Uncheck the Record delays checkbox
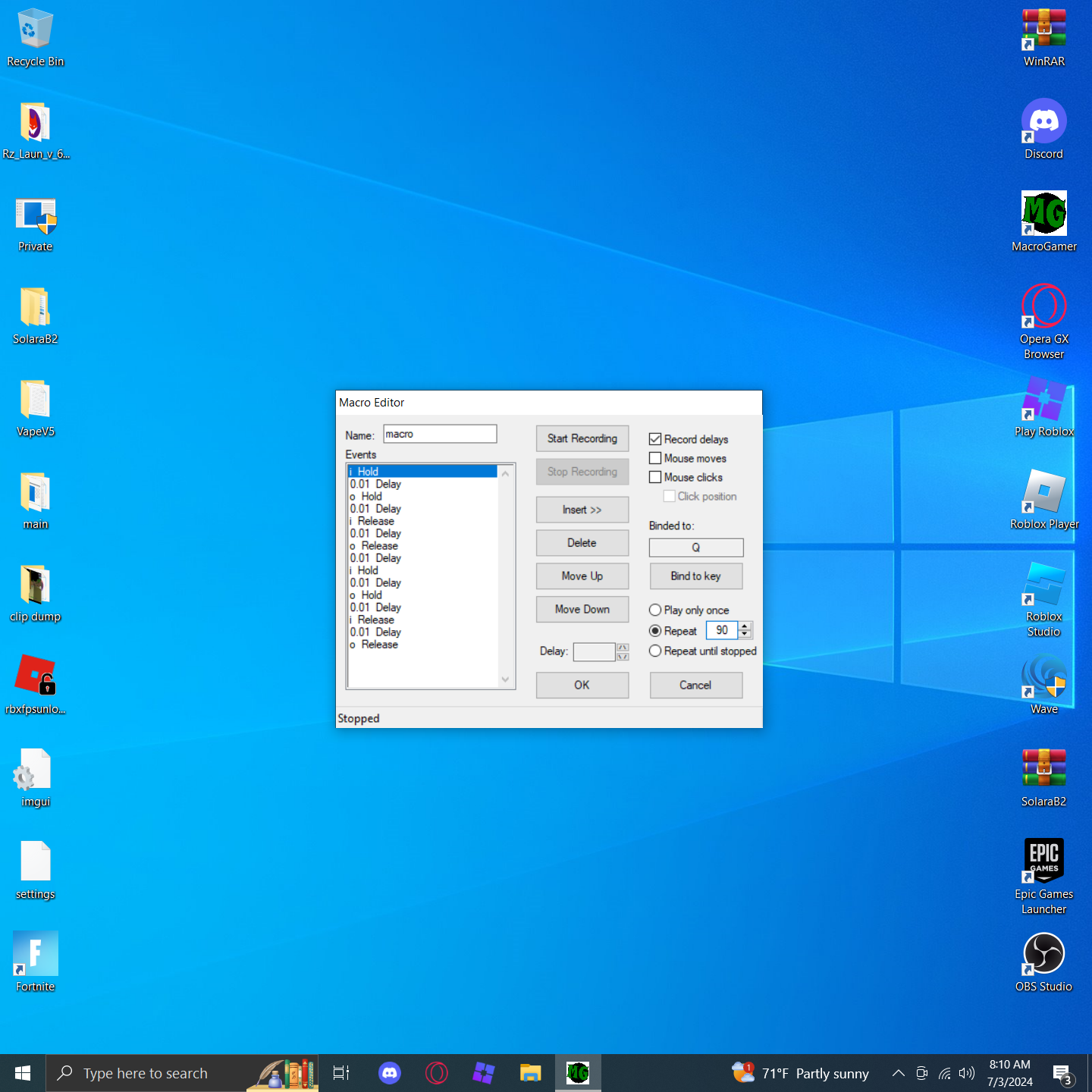 (655, 439)
